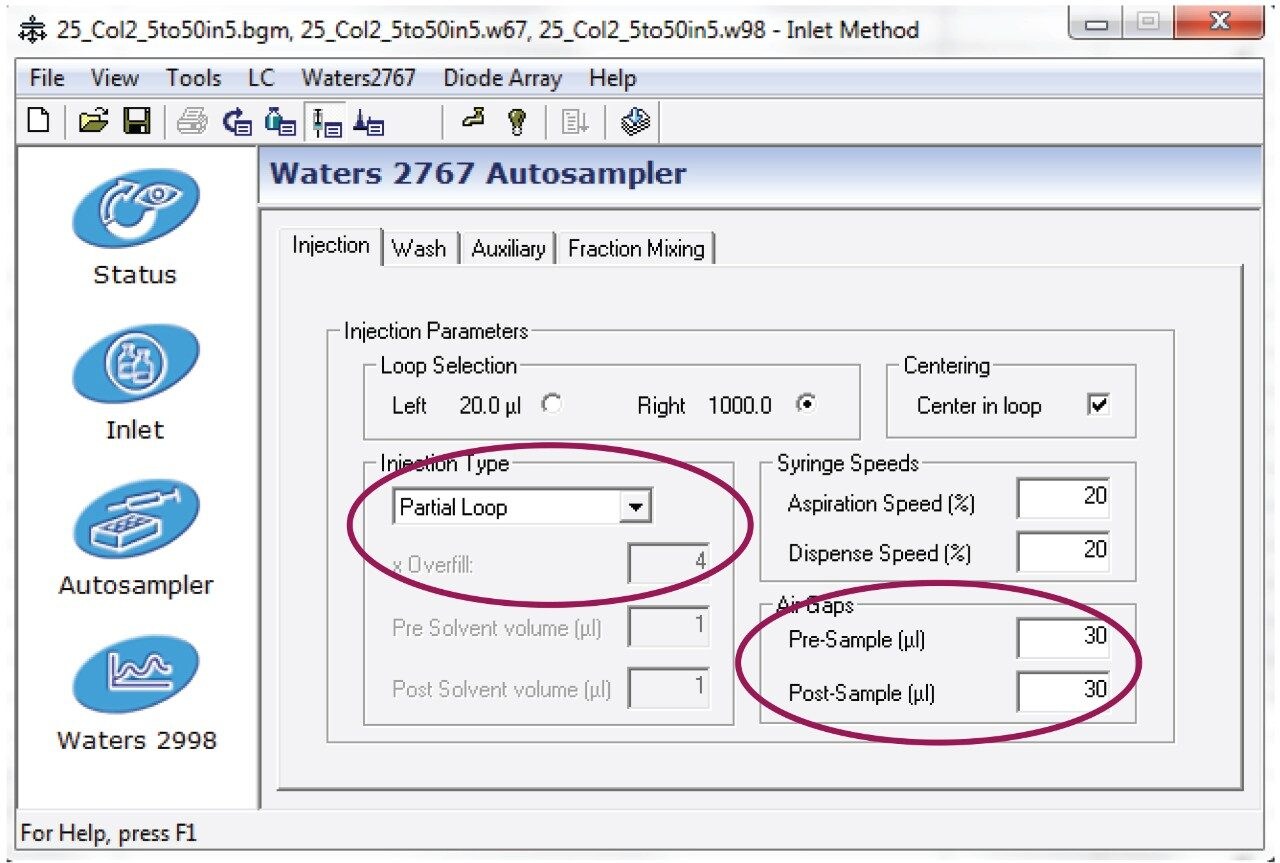The image size is (1280, 863).
Task: Click the lamp bulb toolbar icon
Action: [x=517, y=122]
